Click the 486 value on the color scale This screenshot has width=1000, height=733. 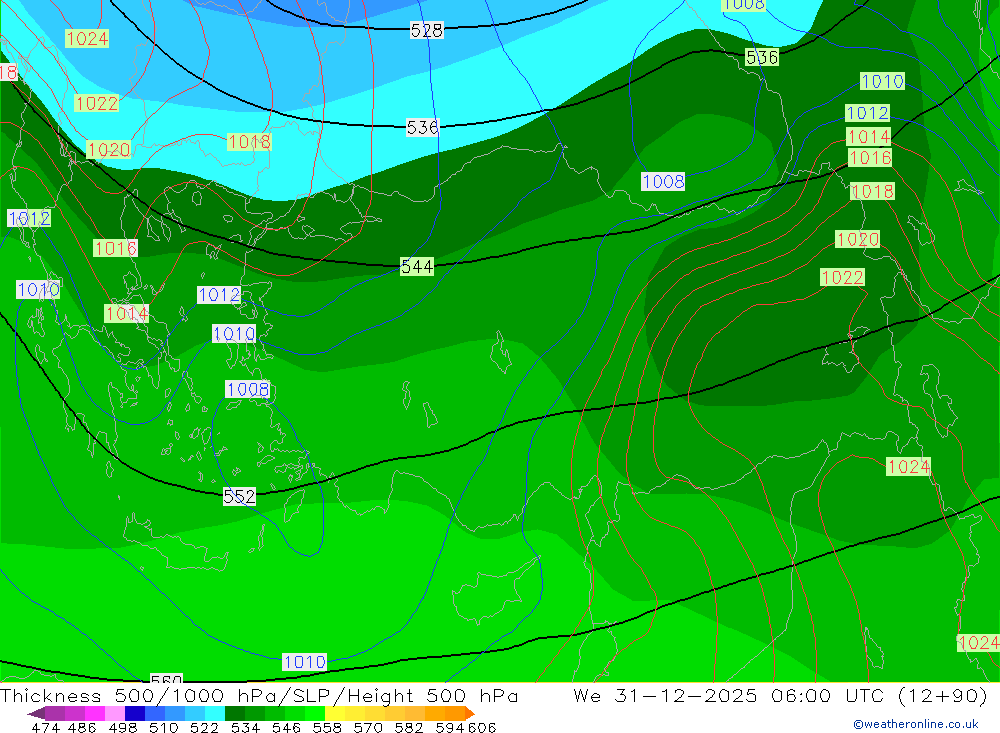coord(82,727)
